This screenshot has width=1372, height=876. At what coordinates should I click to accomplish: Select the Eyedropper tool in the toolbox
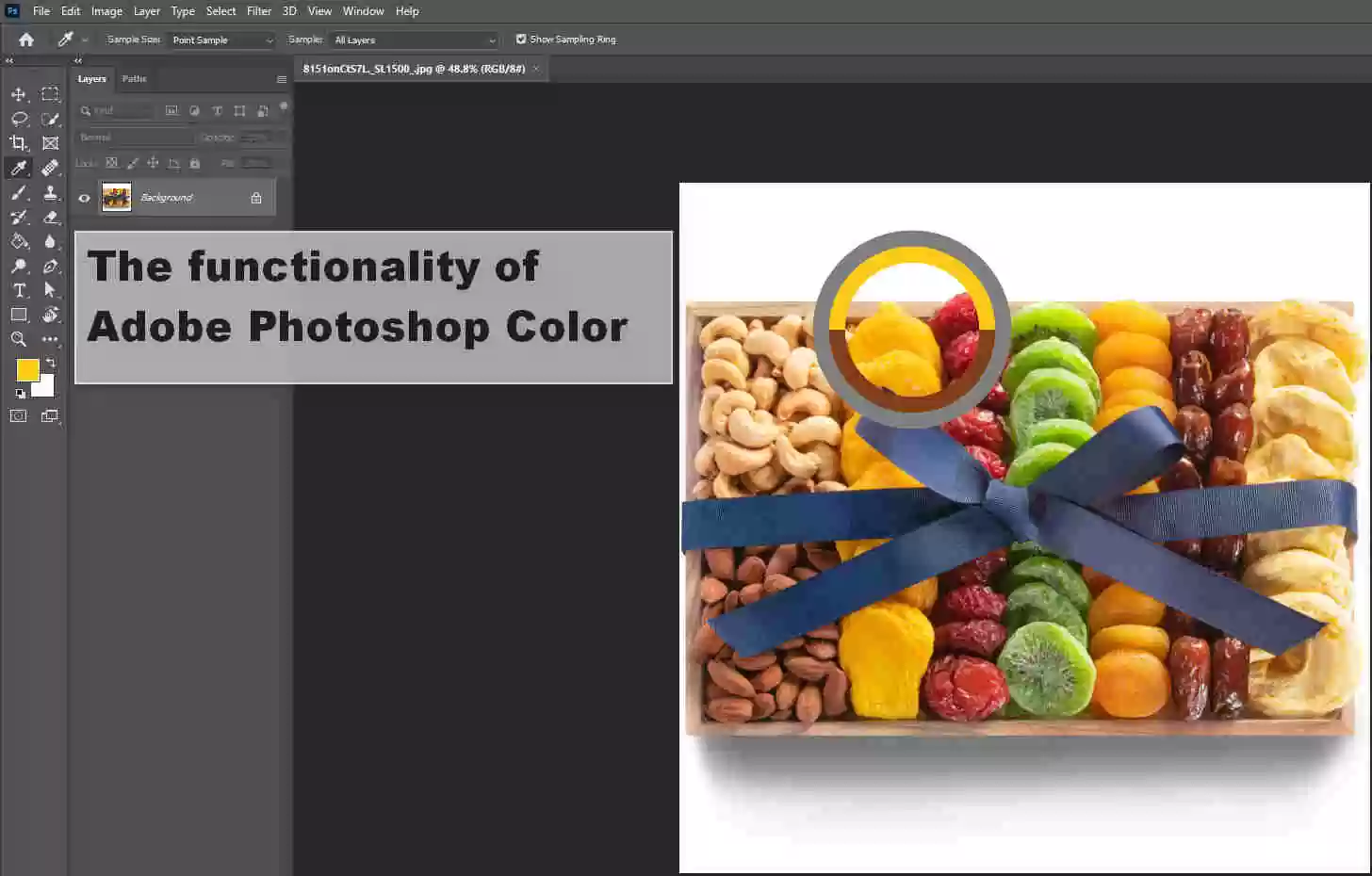(18, 168)
